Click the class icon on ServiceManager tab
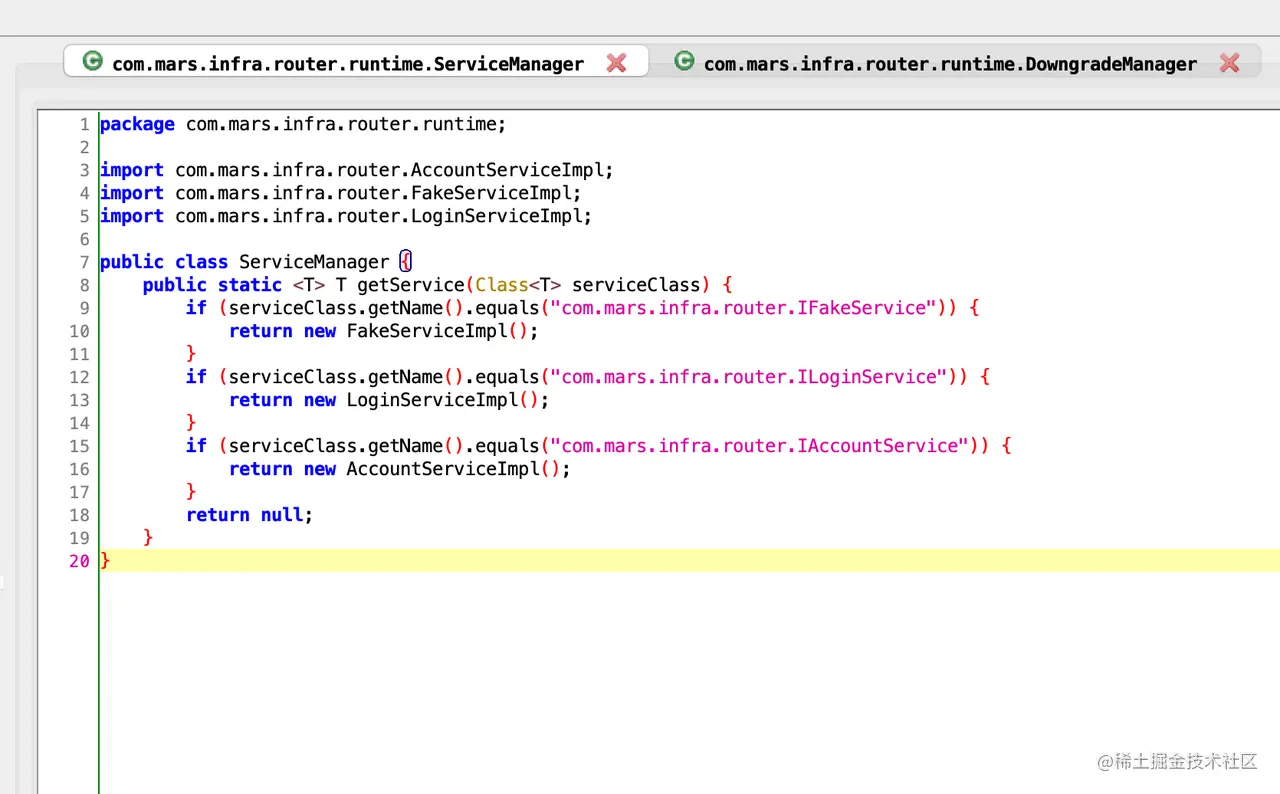Image resolution: width=1280 pixels, height=794 pixels. 92,61
